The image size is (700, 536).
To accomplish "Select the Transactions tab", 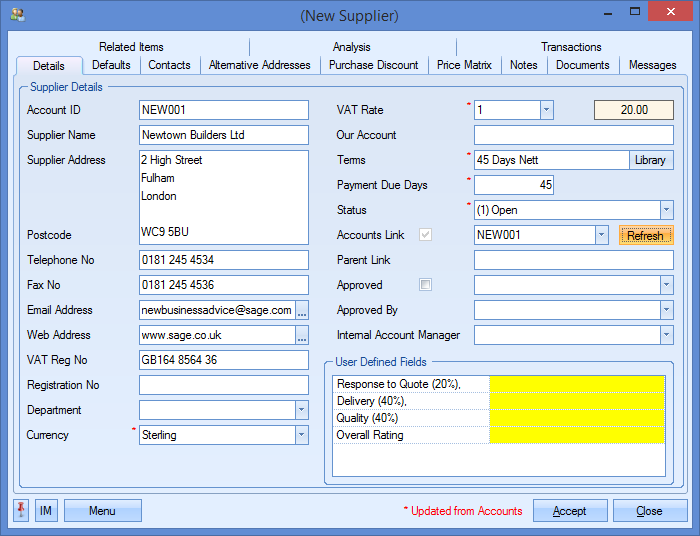I will pyautogui.click(x=571, y=47).
